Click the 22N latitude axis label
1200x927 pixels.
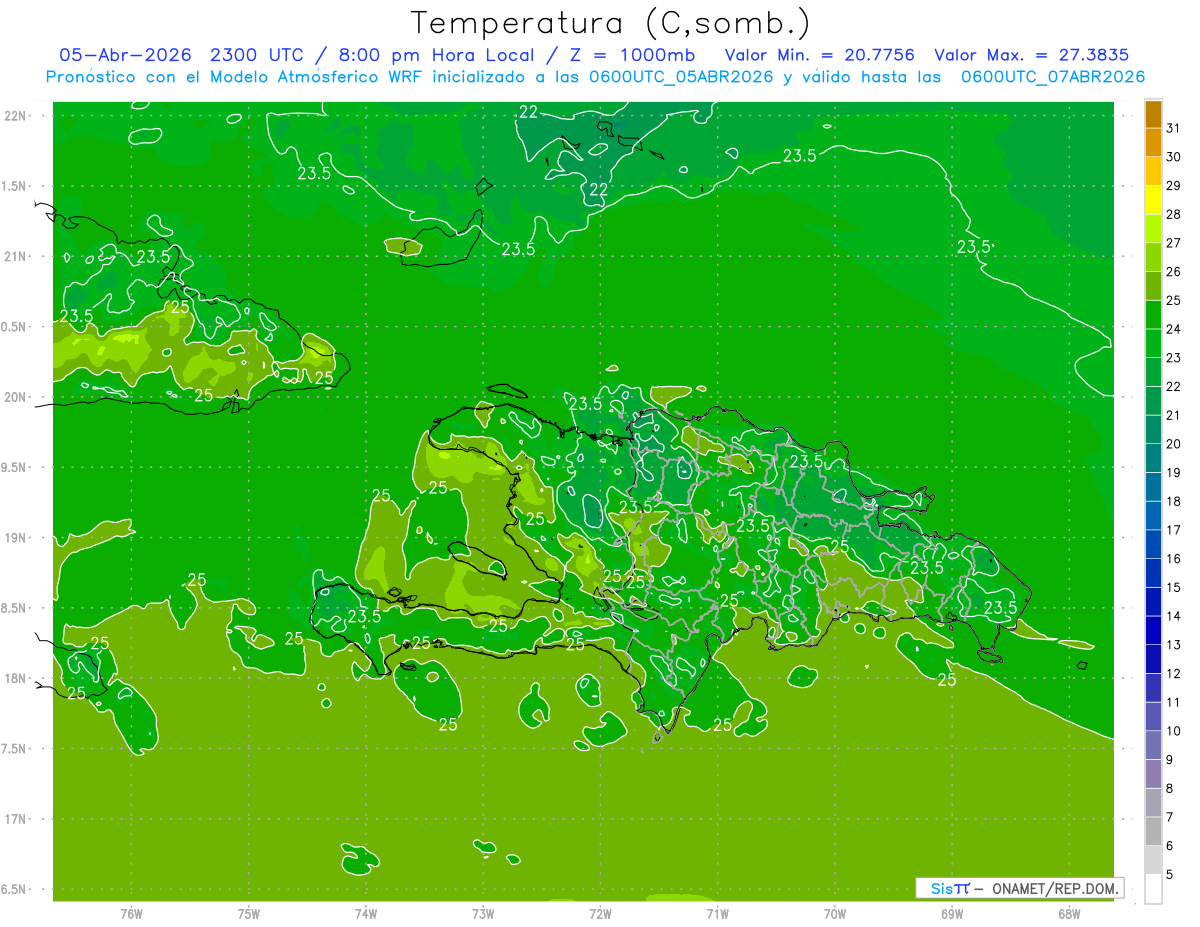click(x=17, y=115)
